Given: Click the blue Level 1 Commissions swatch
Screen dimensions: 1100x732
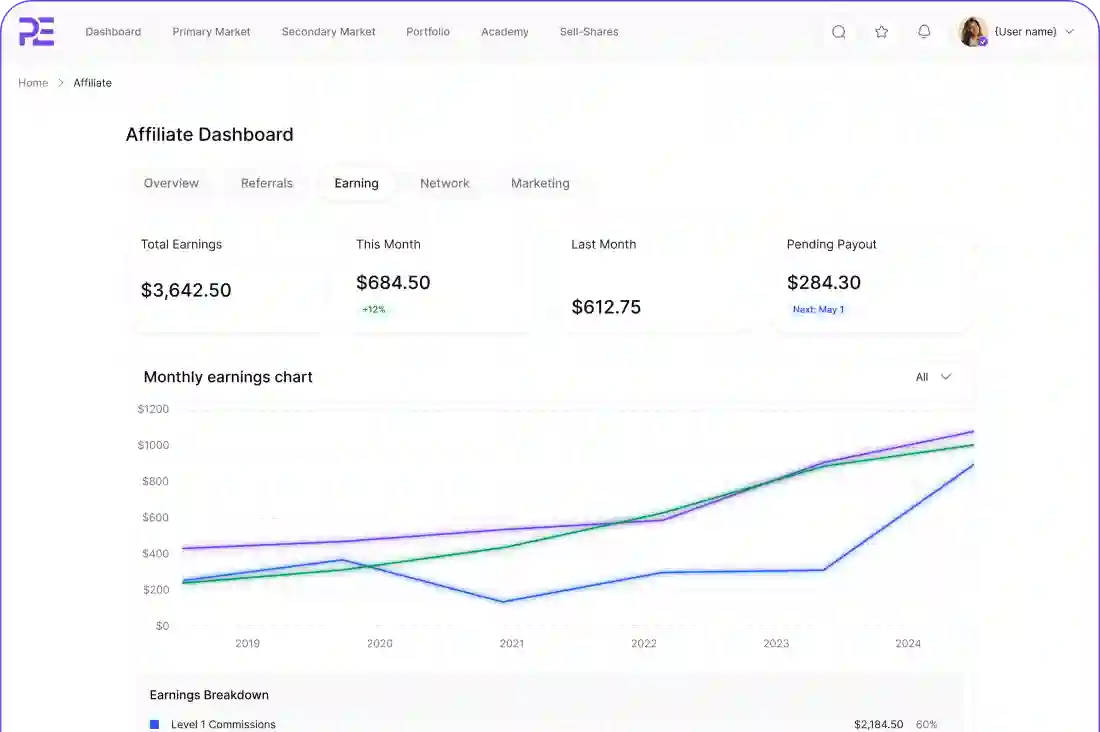Looking at the screenshot, I should [154, 724].
